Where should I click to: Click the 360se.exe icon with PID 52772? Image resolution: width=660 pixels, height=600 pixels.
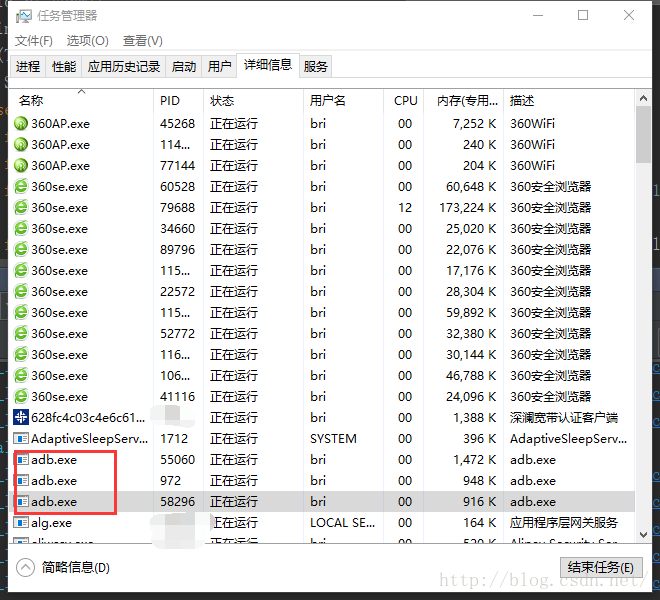[x=21, y=333]
